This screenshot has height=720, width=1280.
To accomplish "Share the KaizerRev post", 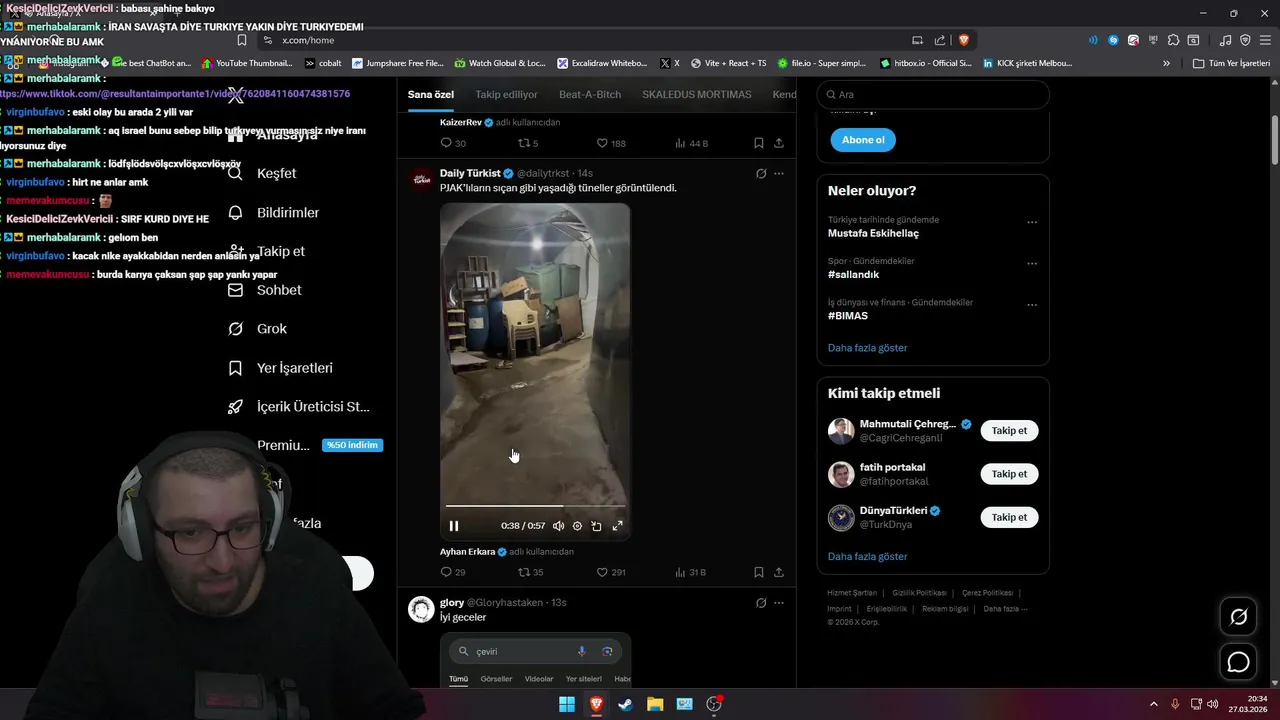I will pyautogui.click(x=779, y=143).
